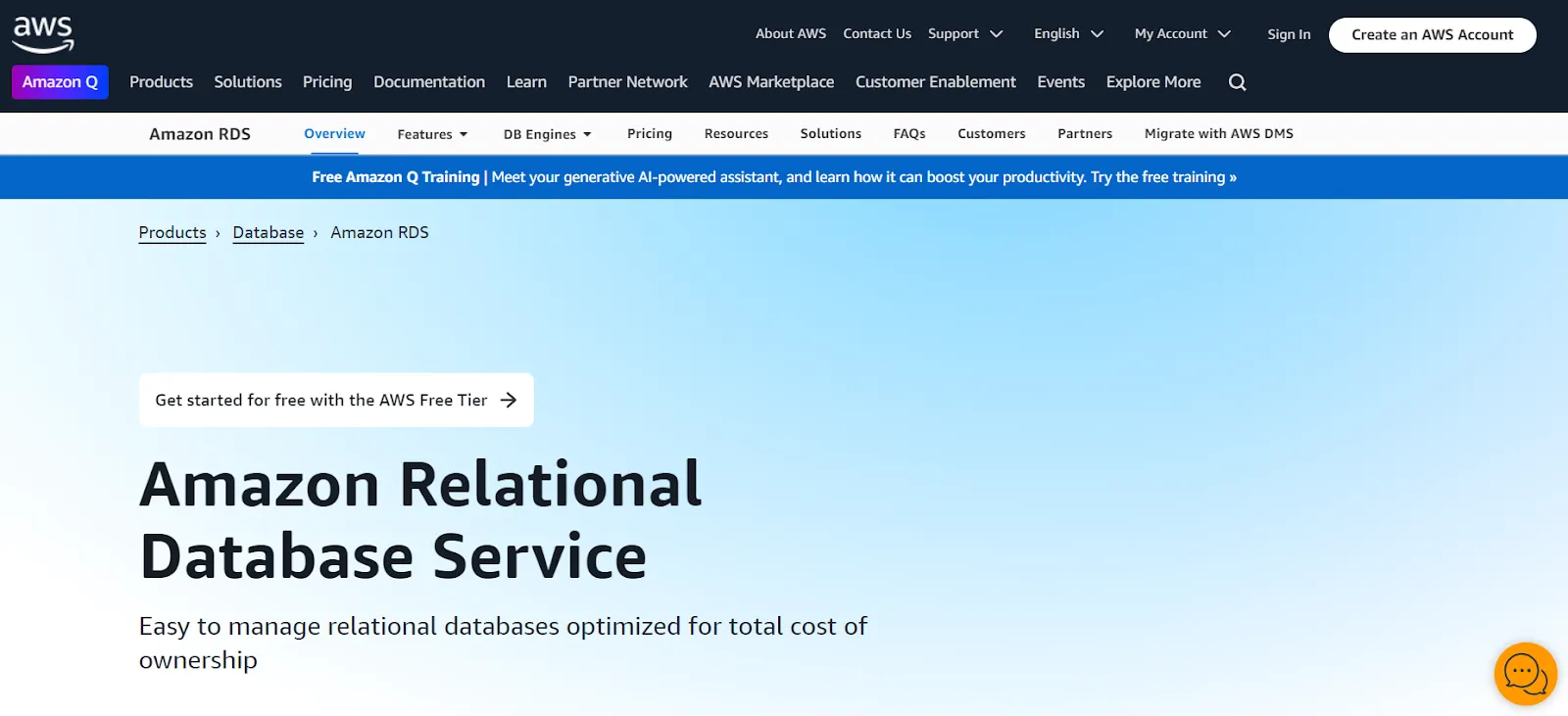1568x716 pixels.
Task: Select the Overview tab
Action: click(x=334, y=134)
